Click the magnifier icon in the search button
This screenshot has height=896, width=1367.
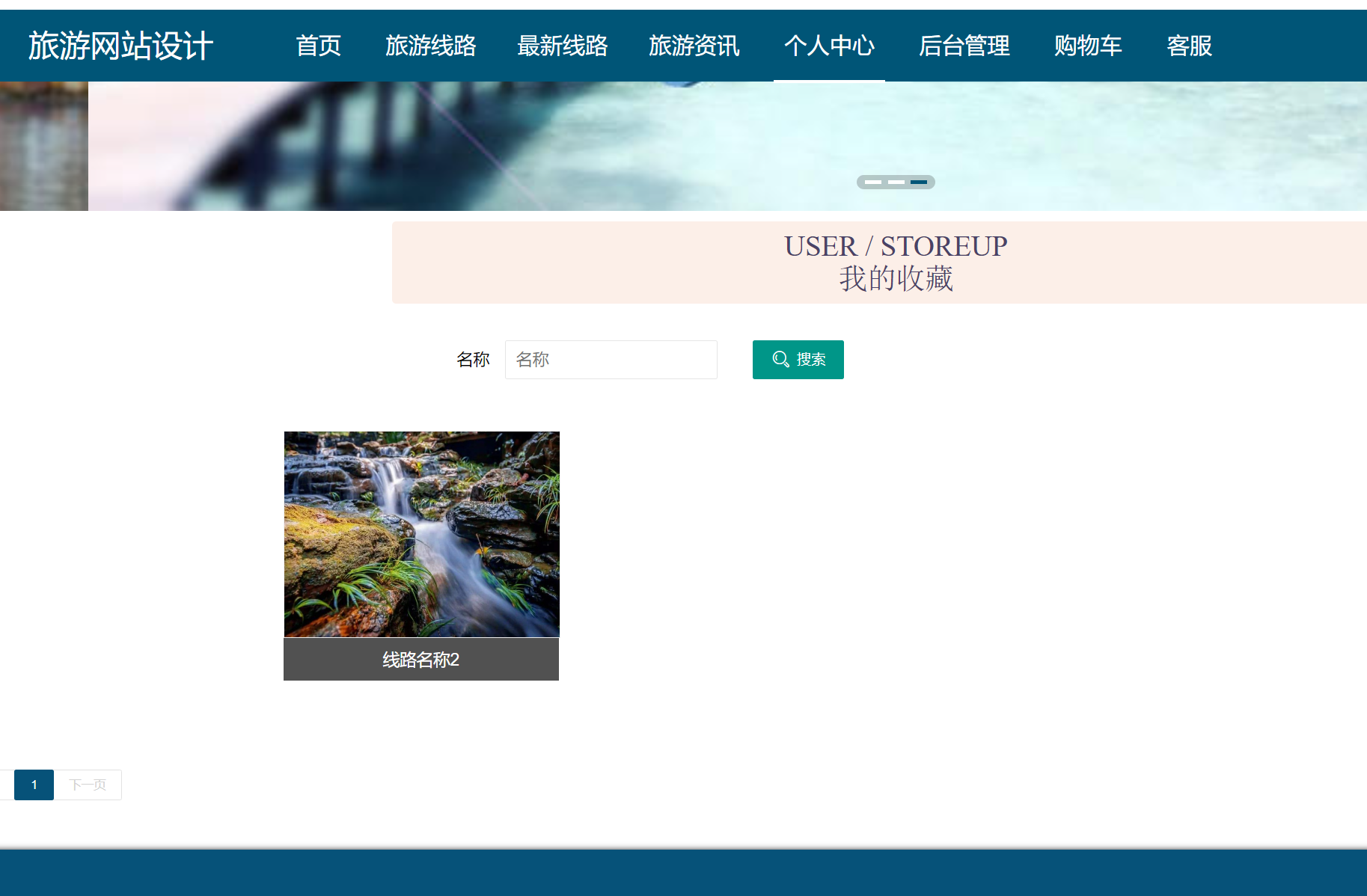pyautogui.click(x=780, y=359)
